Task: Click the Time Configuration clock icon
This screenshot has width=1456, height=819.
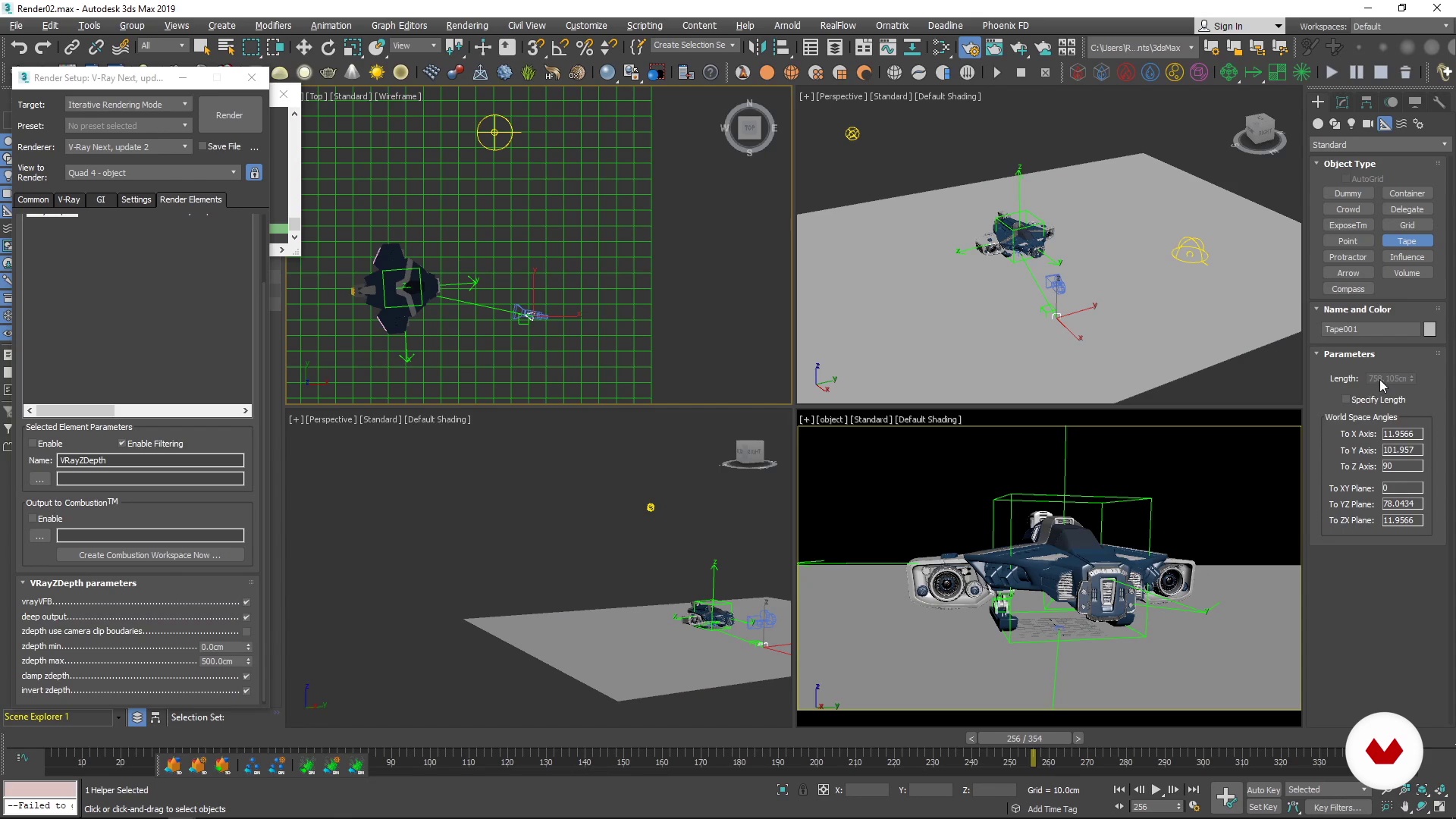Action: point(1194,806)
